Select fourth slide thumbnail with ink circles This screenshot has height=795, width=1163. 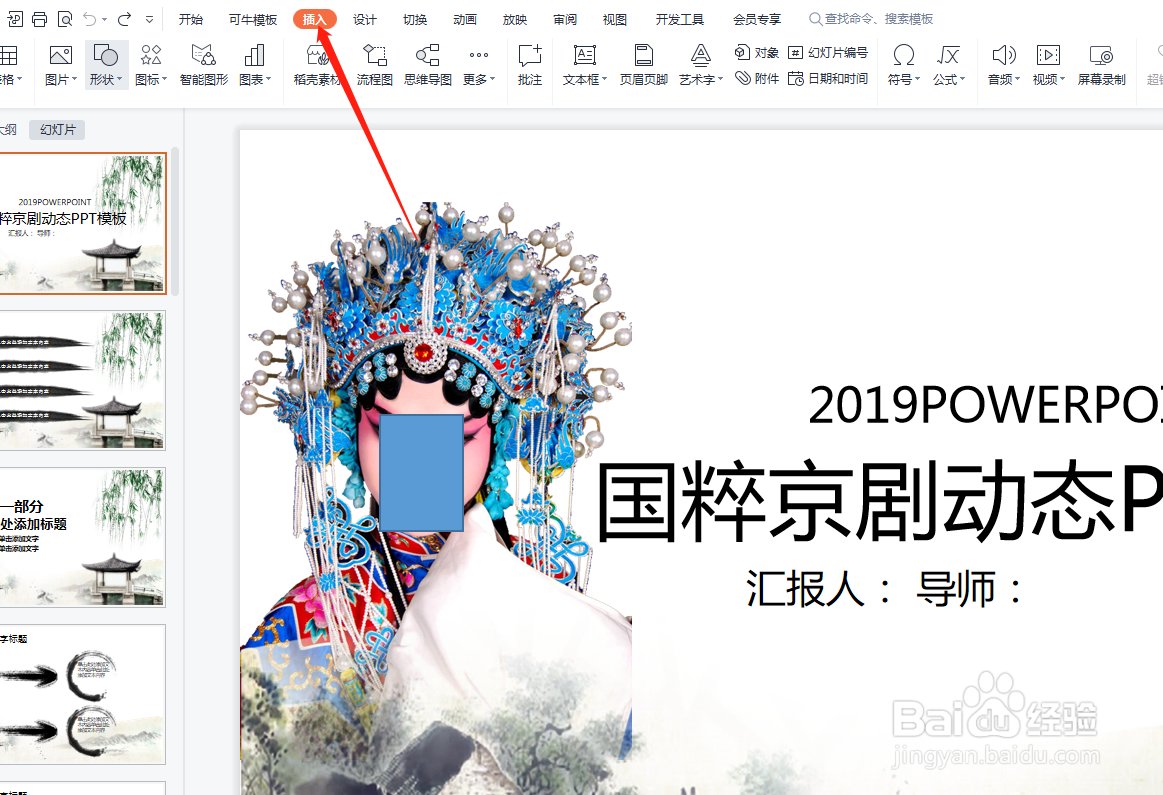[x=82, y=695]
